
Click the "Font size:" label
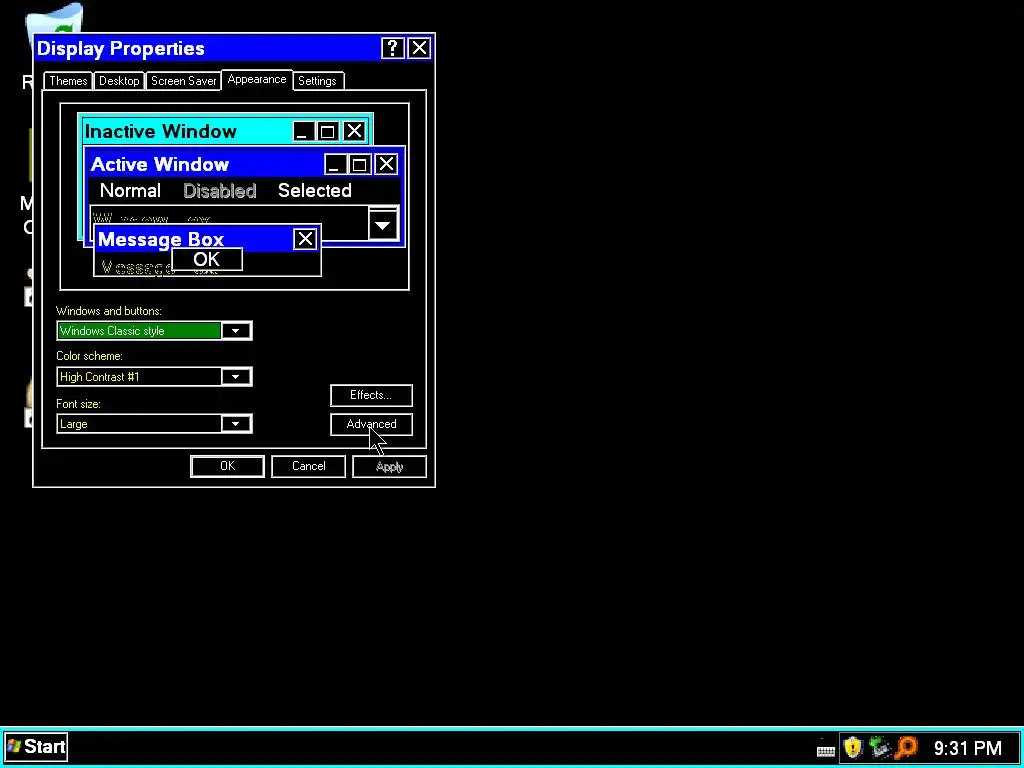pos(78,404)
